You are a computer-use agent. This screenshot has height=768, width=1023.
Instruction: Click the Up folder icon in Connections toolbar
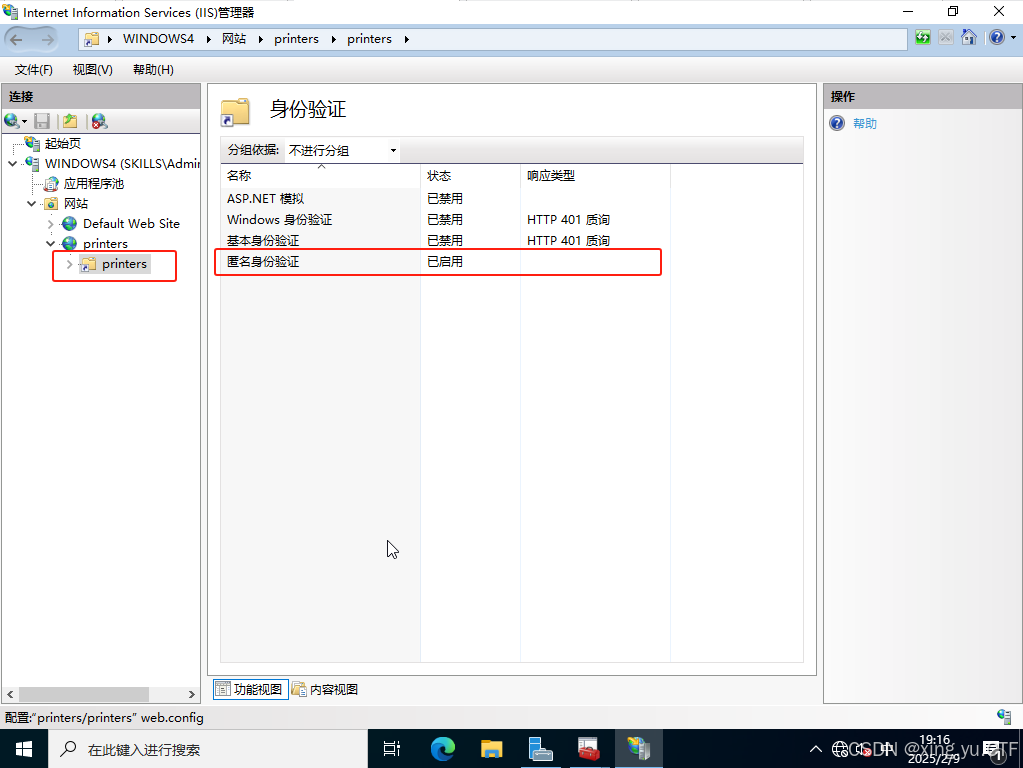point(70,121)
